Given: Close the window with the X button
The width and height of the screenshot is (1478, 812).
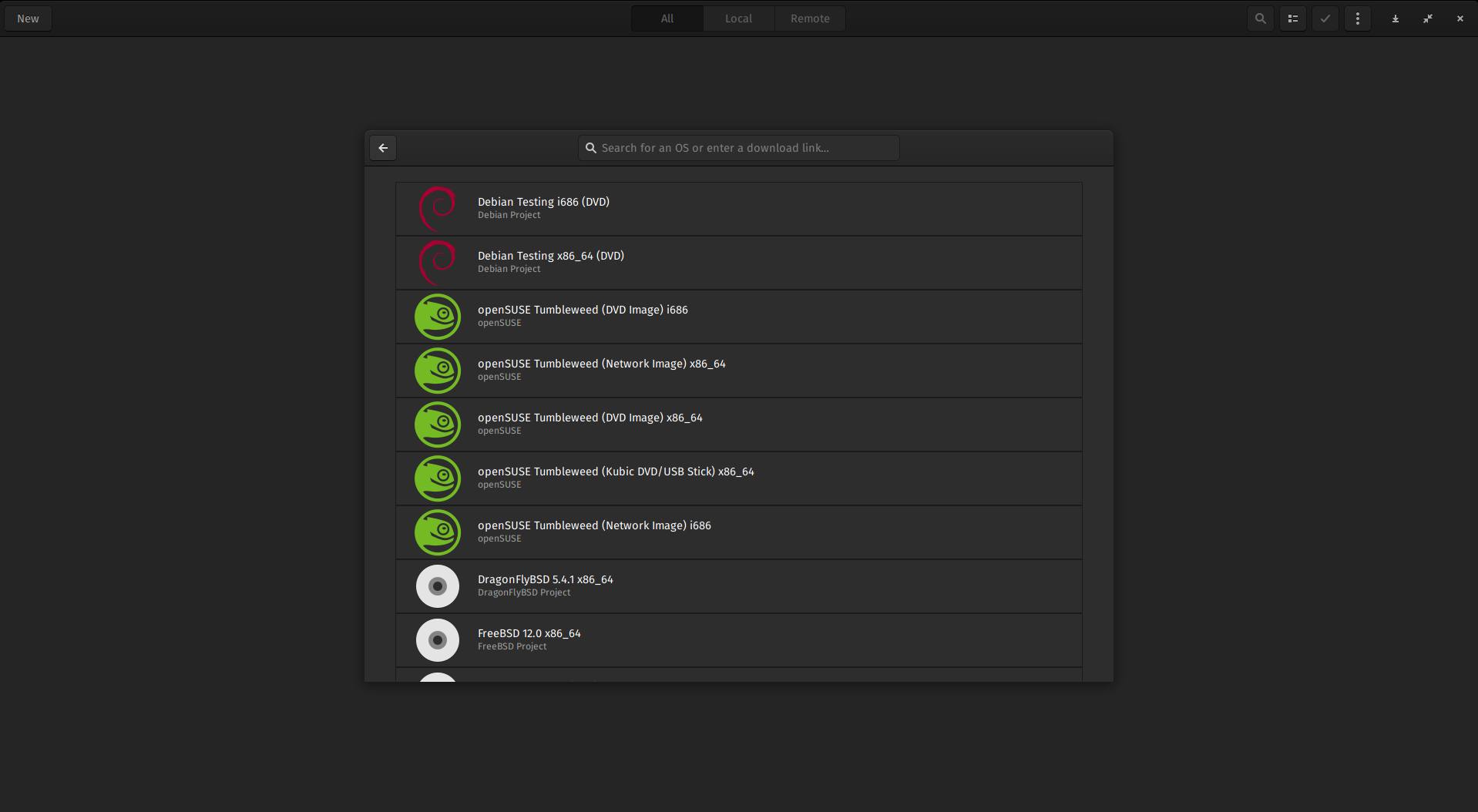Looking at the screenshot, I should pyautogui.click(x=1460, y=18).
